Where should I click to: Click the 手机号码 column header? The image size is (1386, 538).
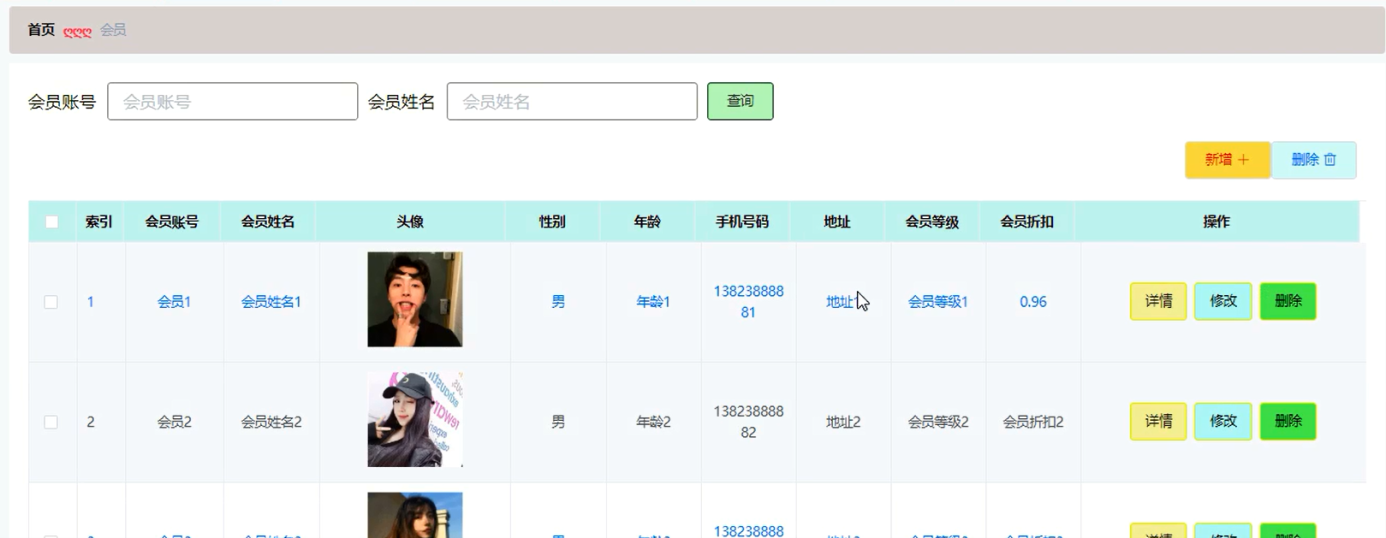pos(742,222)
